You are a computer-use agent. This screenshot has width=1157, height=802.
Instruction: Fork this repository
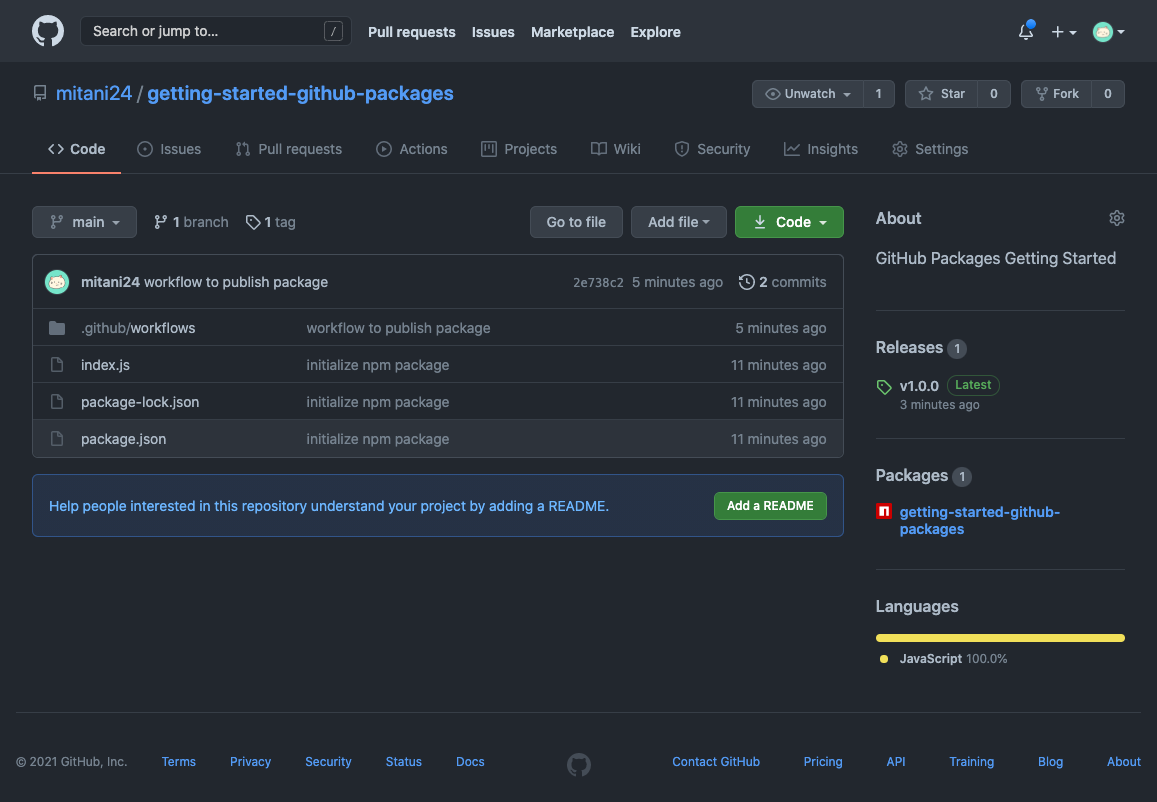tap(1057, 94)
